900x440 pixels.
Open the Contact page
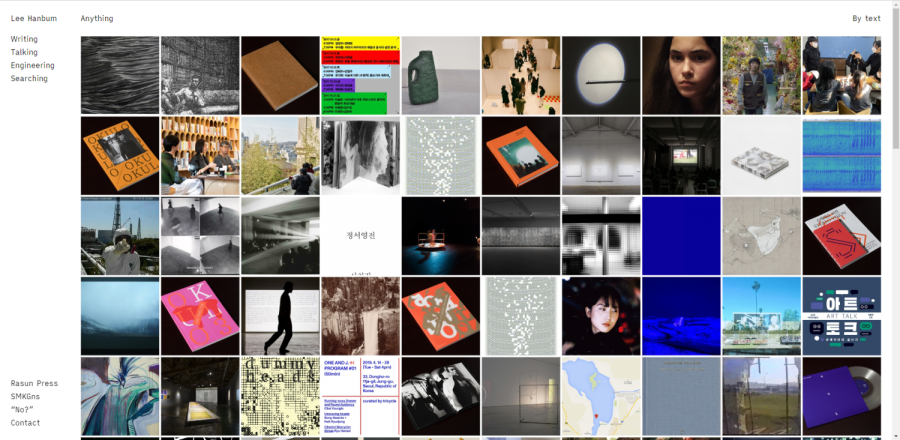(x=25, y=422)
